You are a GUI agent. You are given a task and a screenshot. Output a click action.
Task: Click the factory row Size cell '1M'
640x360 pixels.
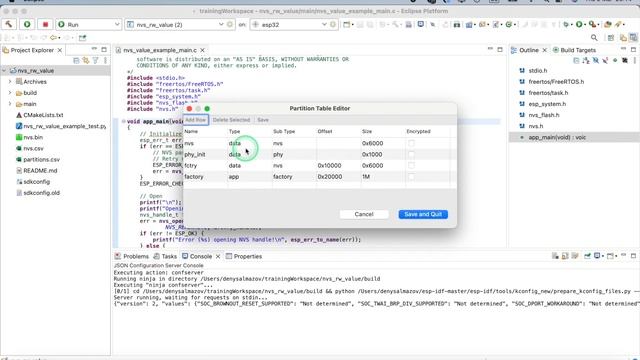click(x=366, y=177)
